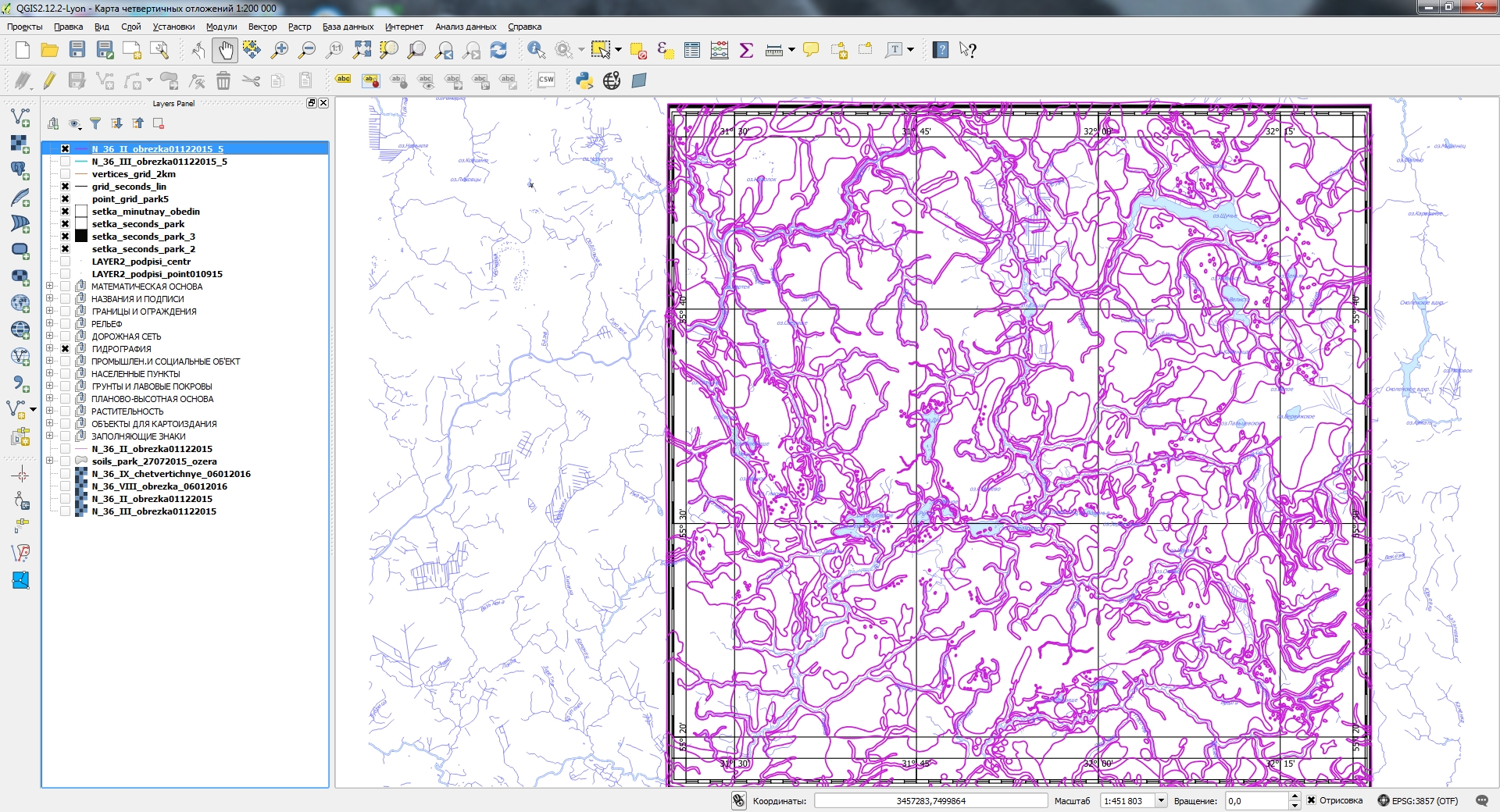Launch the CSW MetaSearch plugin

point(545,80)
